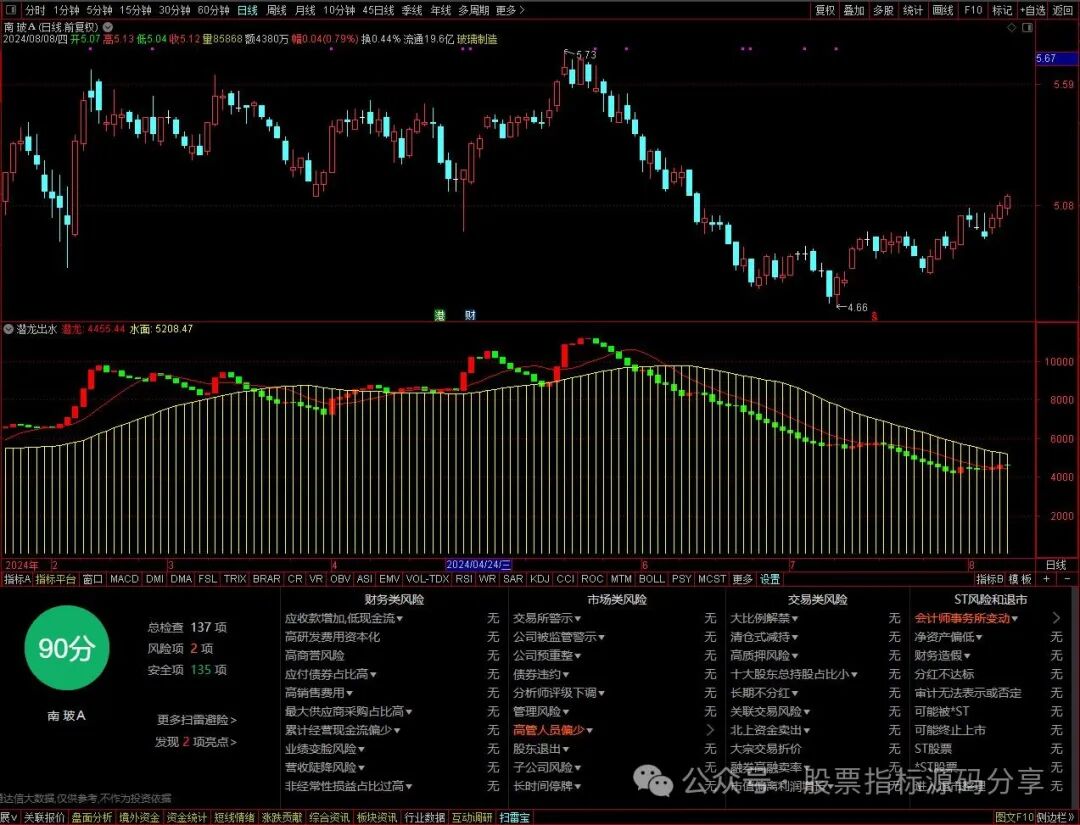The height and width of the screenshot is (825, 1080).
Task: Expand 更多 periods at the top bar
Action: [x=510, y=10]
